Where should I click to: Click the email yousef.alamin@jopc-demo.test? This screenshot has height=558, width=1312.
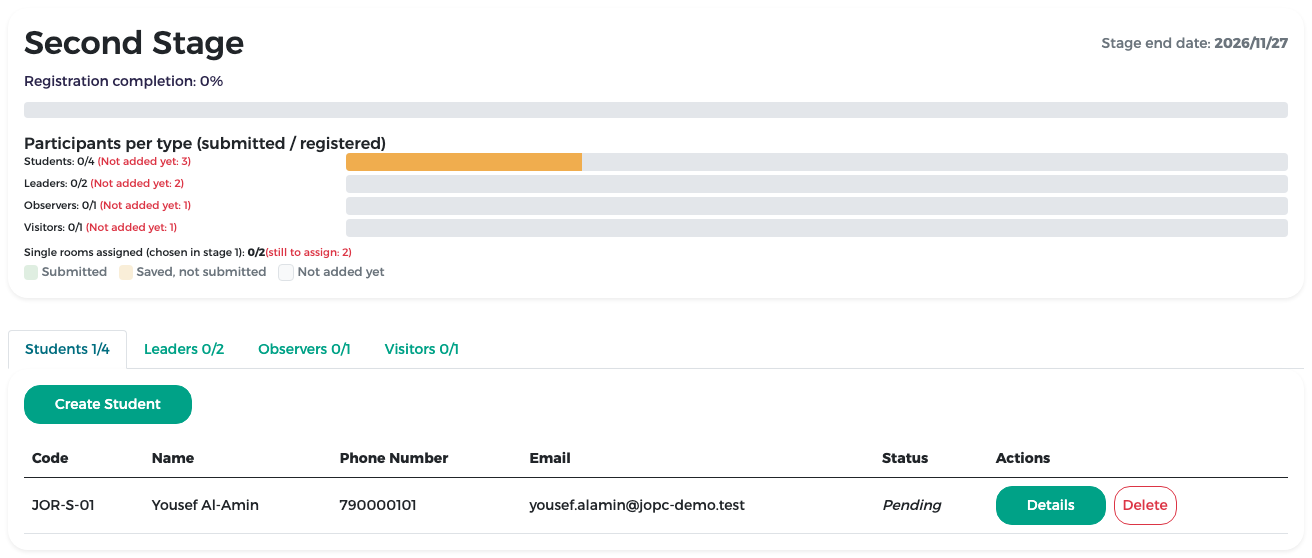(x=637, y=505)
